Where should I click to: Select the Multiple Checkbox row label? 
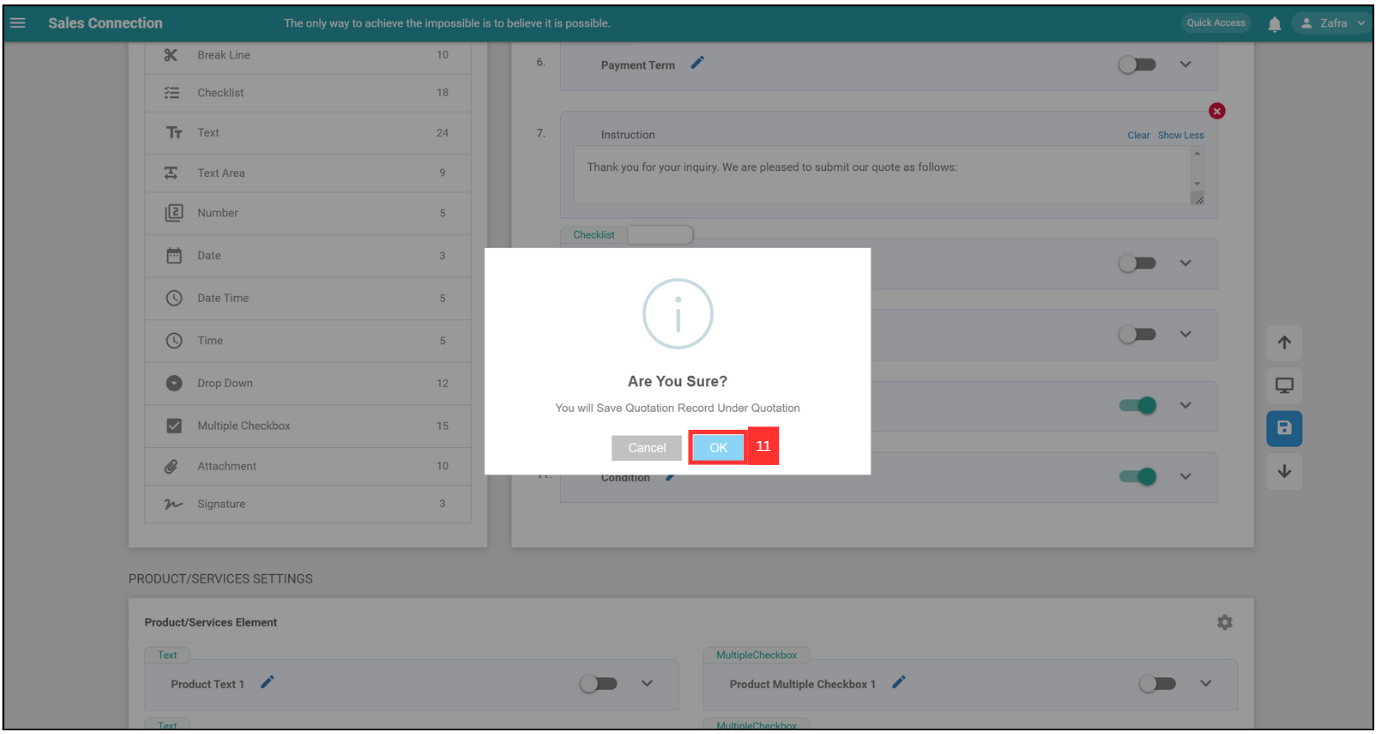(244, 426)
